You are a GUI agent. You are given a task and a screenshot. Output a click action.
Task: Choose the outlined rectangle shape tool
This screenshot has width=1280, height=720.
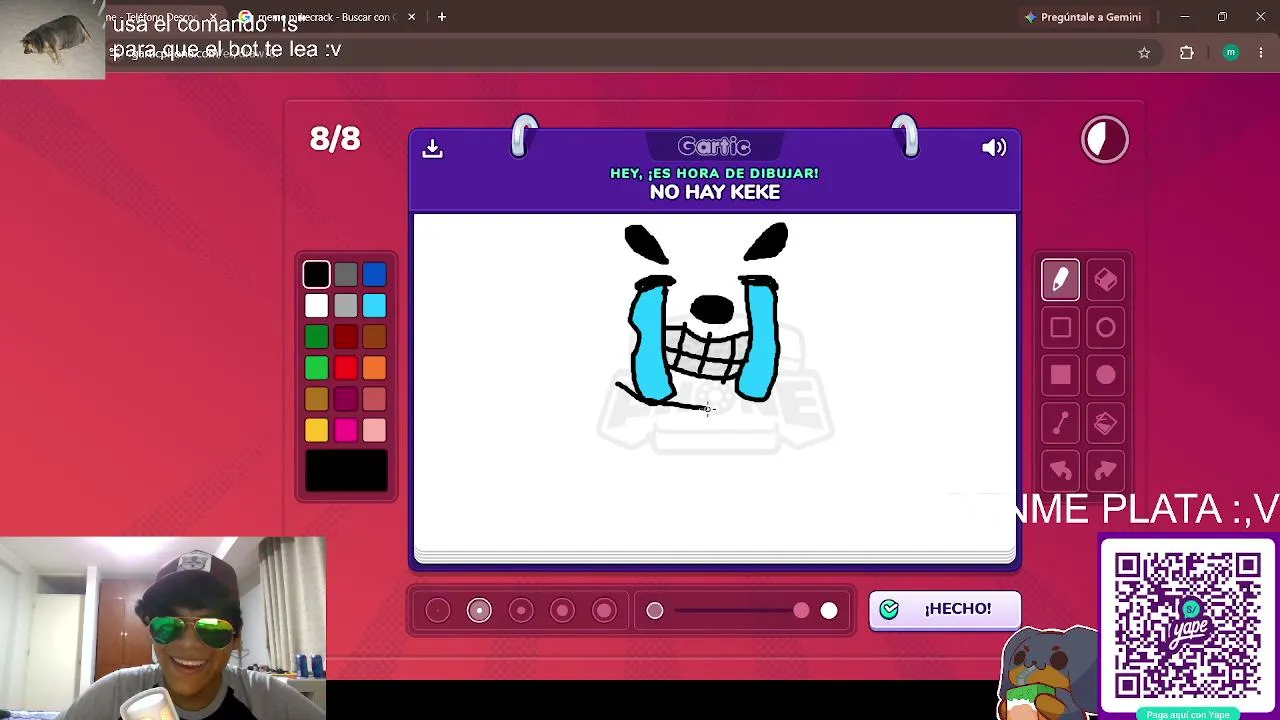click(1060, 328)
